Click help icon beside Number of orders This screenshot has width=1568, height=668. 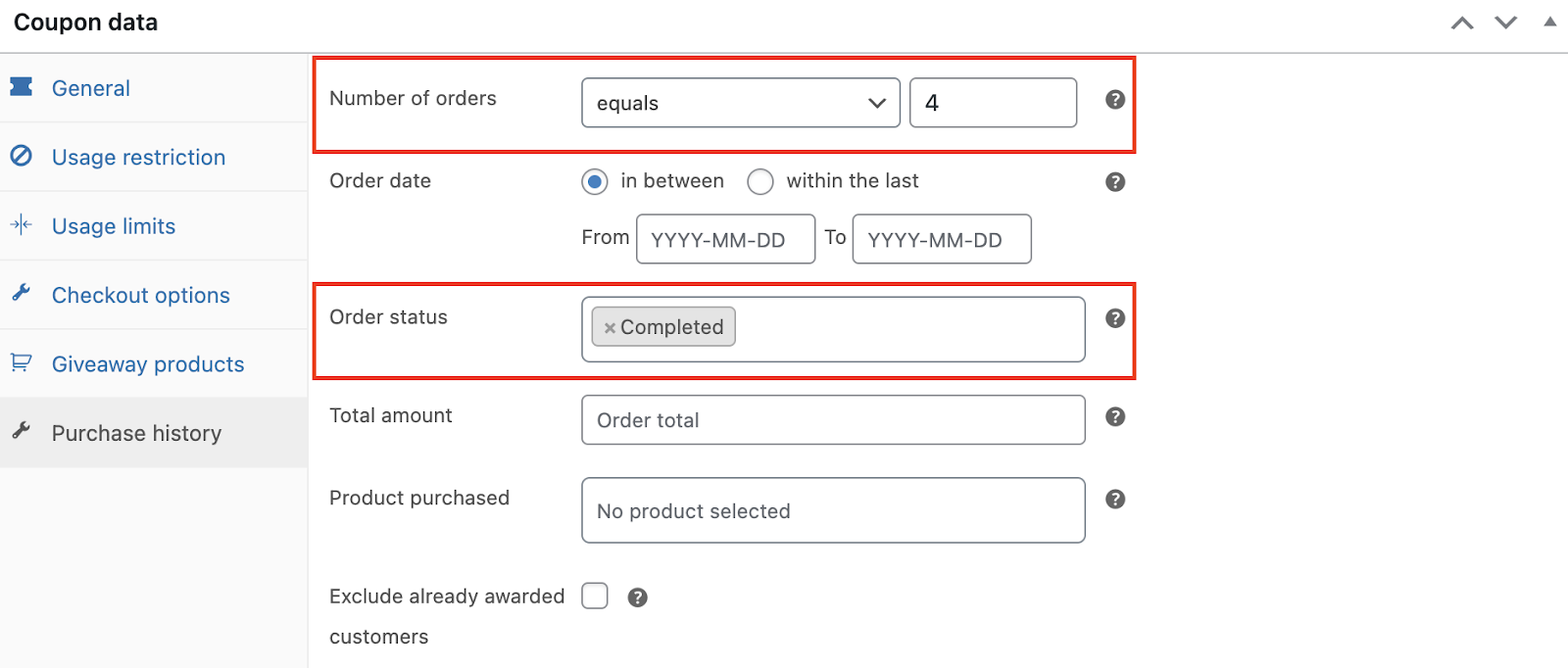(x=1114, y=100)
